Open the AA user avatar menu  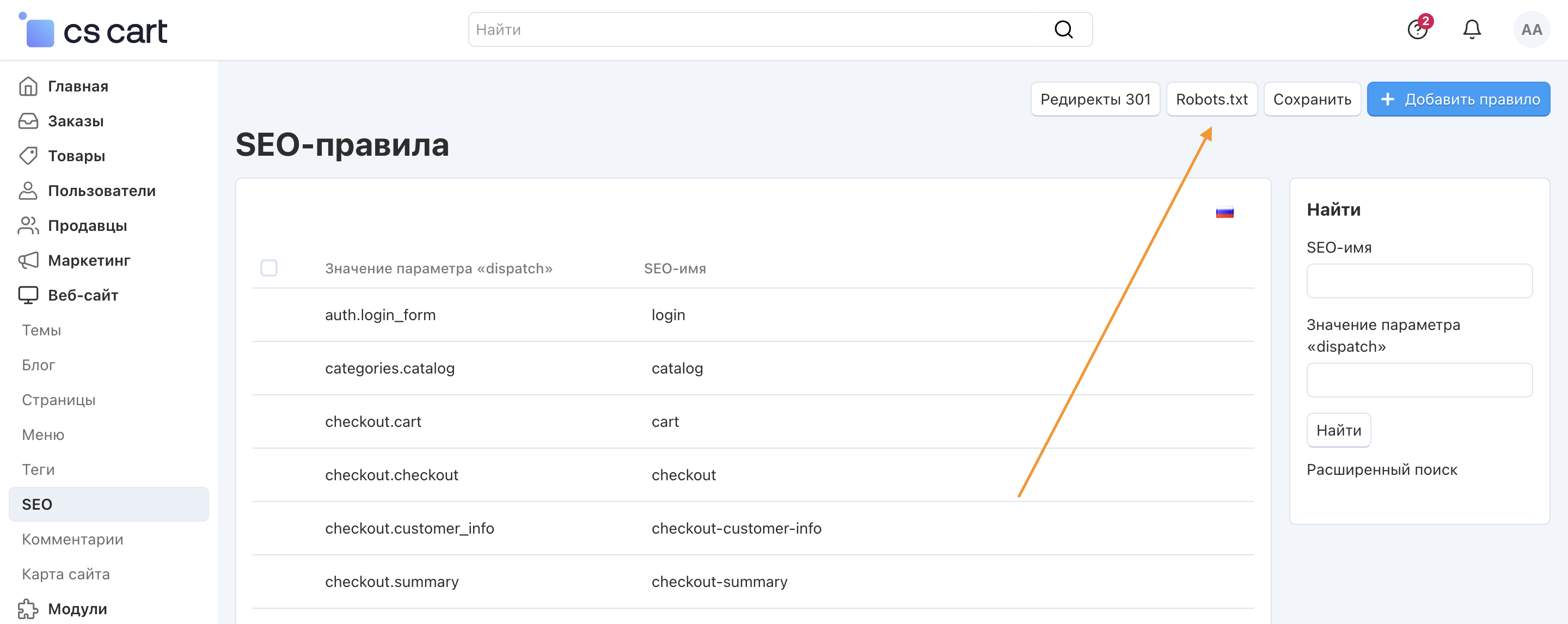[1530, 29]
